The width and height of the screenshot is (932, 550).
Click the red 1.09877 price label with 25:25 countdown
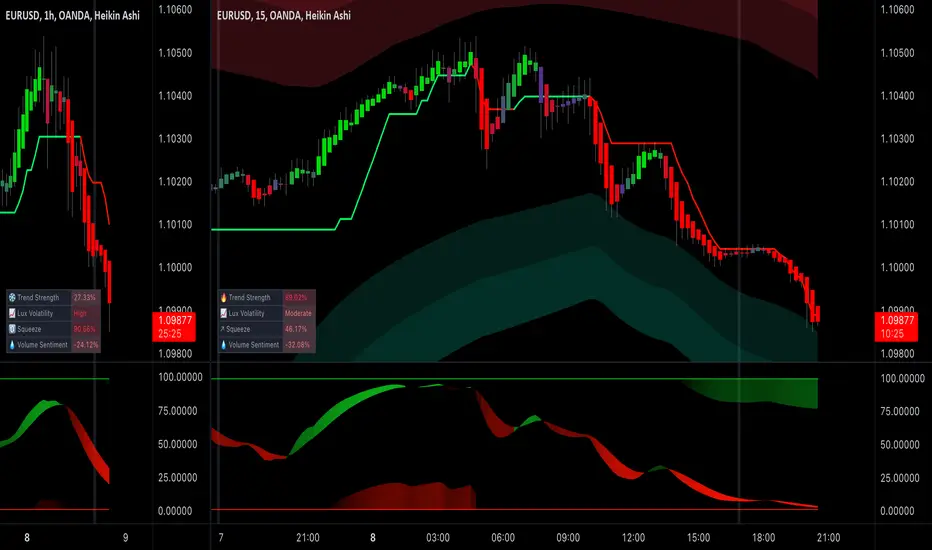(x=174, y=327)
